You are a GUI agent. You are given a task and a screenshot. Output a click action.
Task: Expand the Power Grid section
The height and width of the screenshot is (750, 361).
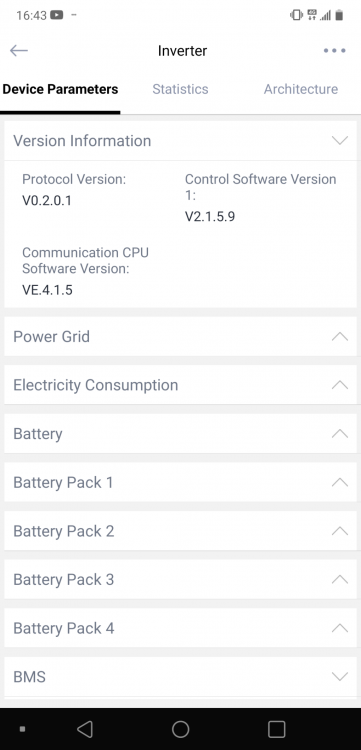tap(180, 336)
